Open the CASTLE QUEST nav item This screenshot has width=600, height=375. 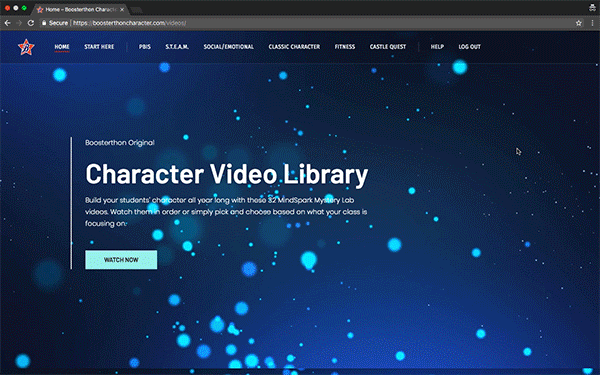coord(388,47)
